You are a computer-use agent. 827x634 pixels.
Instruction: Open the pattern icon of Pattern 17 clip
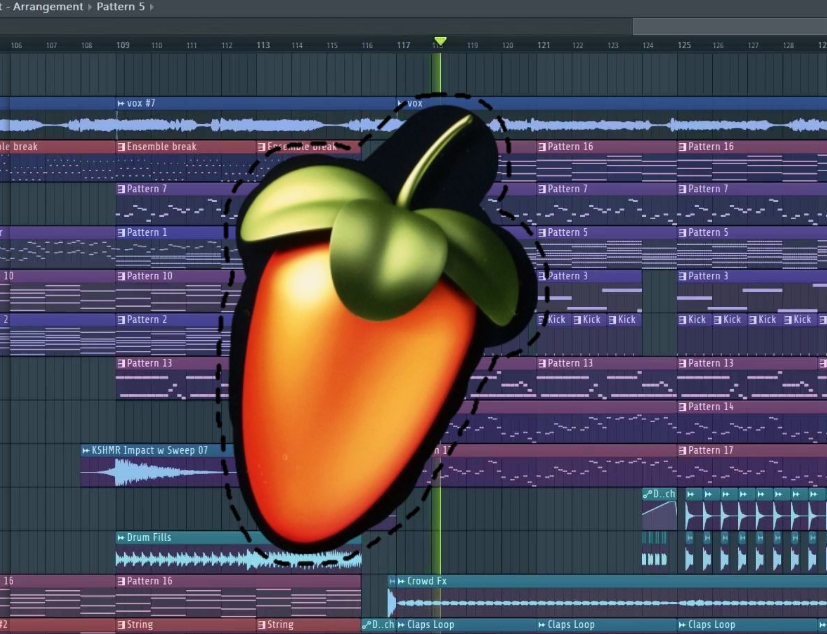click(682, 450)
